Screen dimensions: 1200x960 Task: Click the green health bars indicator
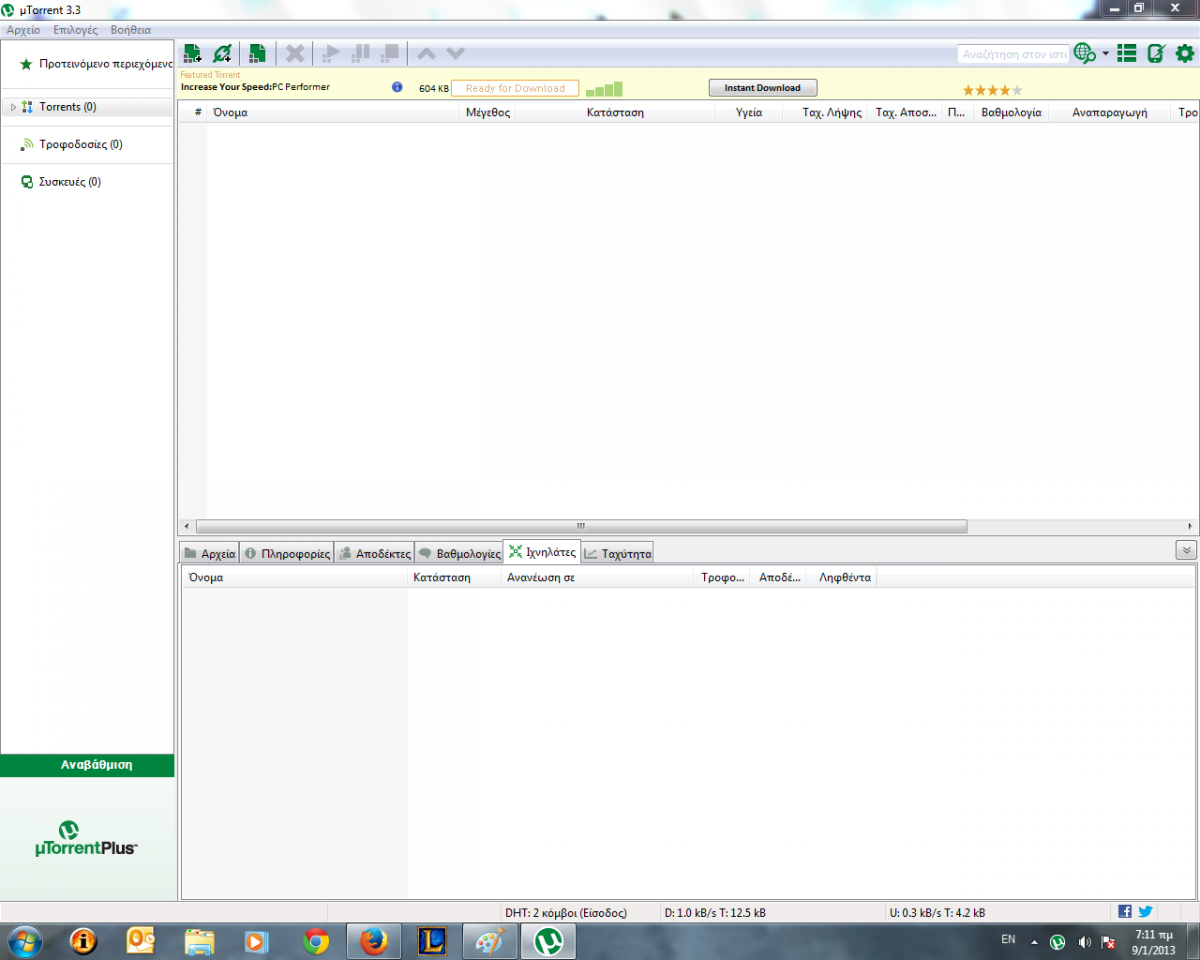pyautogui.click(x=604, y=89)
